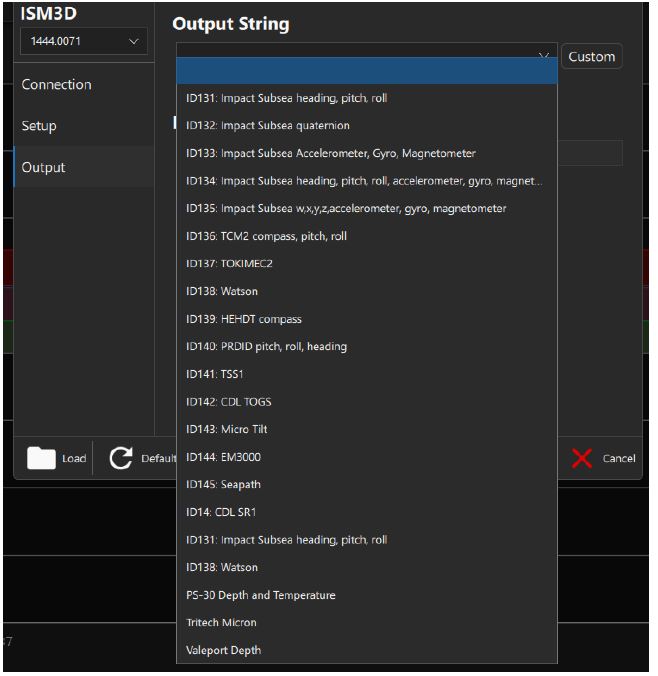The width and height of the screenshot is (658, 676).
Task: Click the Load folder icon
Action: [x=41, y=458]
